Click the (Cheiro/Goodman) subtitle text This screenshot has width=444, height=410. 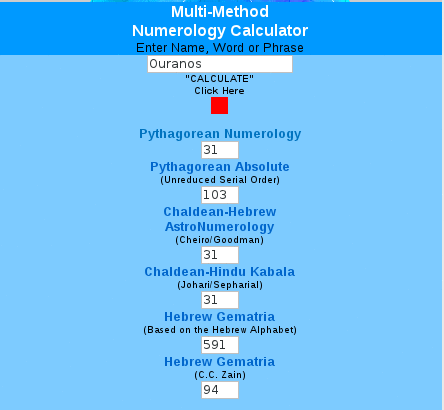coord(220,240)
